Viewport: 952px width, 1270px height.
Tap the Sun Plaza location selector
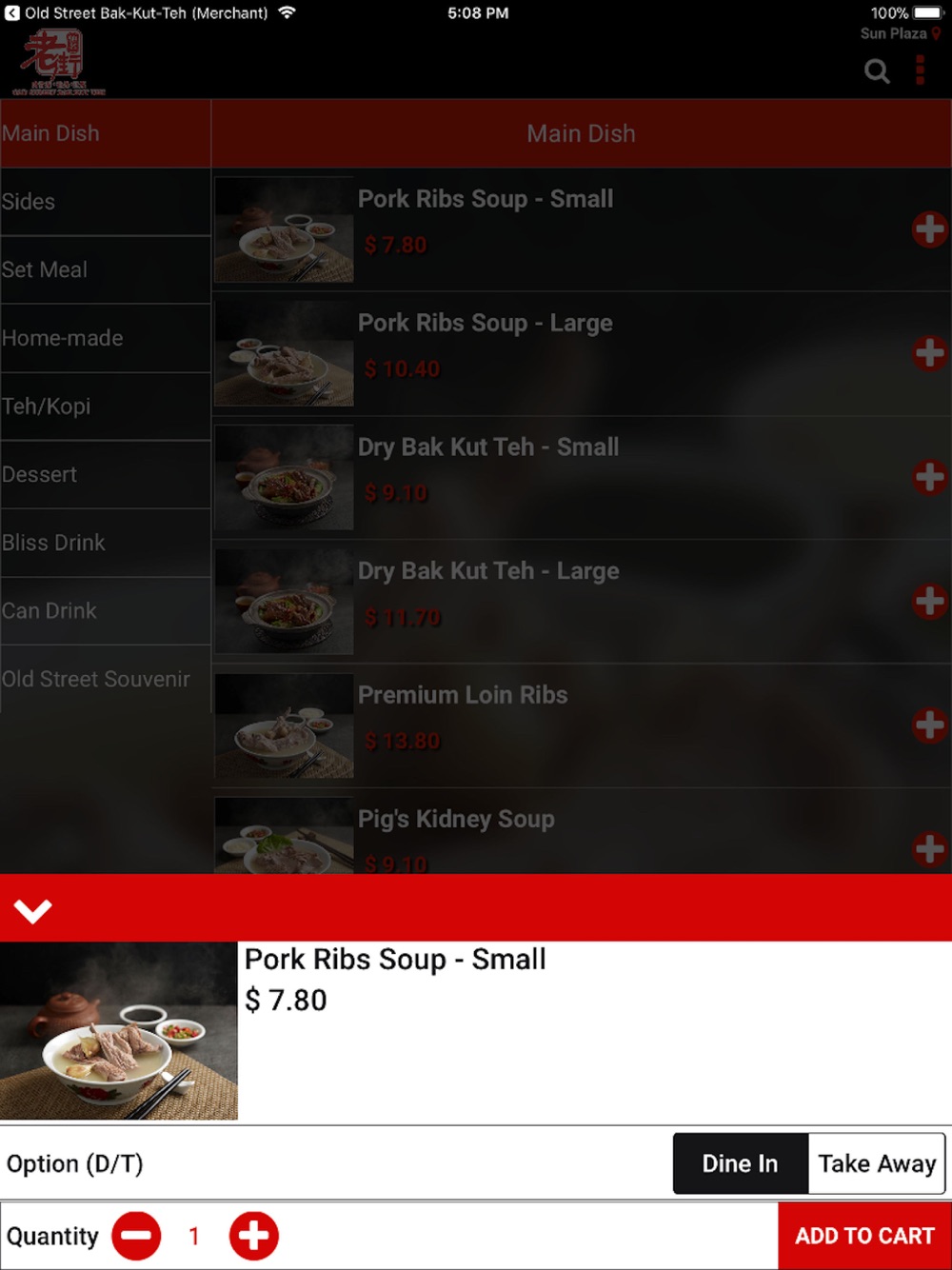(900, 33)
